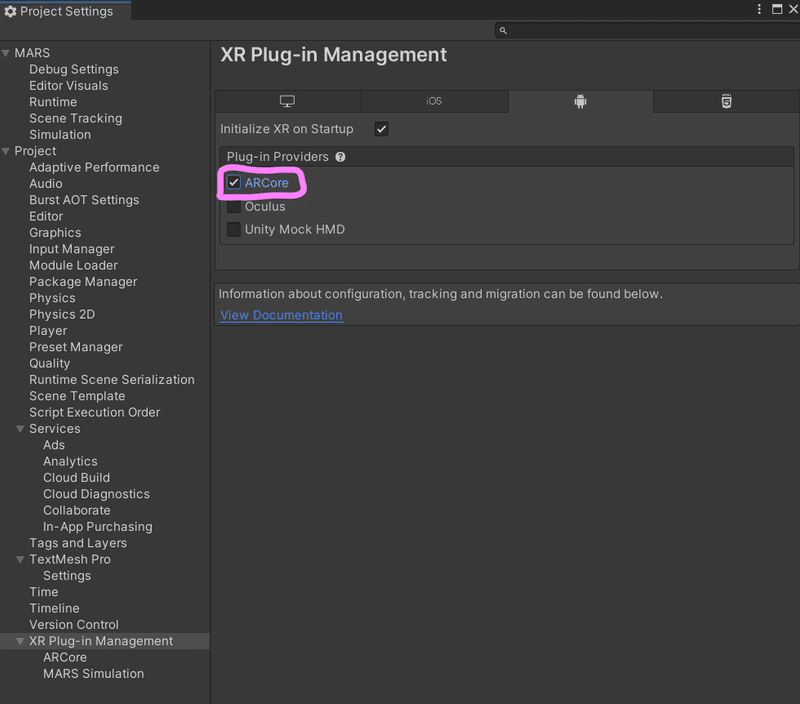Viewport: 800px width, 704px height.
Task: Select Player in the settings list
Action: [x=48, y=330]
